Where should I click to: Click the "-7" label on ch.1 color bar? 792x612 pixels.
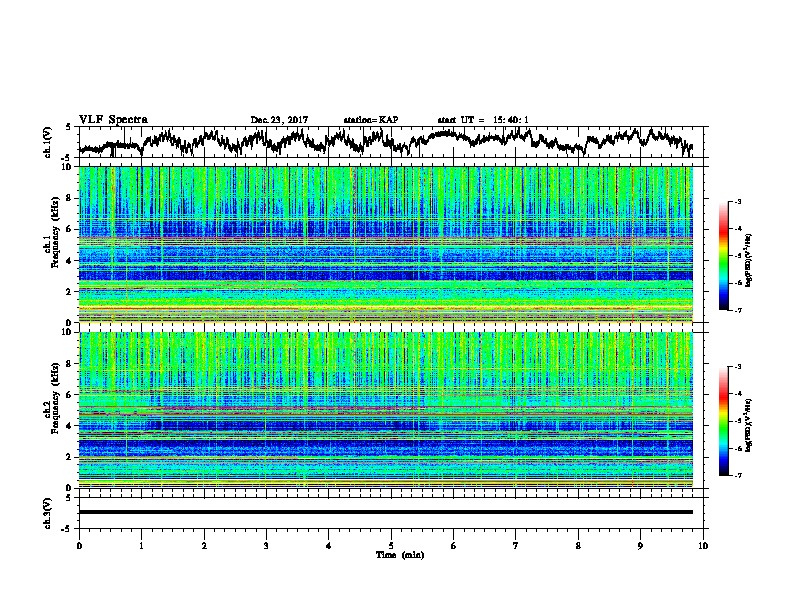[x=738, y=310]
